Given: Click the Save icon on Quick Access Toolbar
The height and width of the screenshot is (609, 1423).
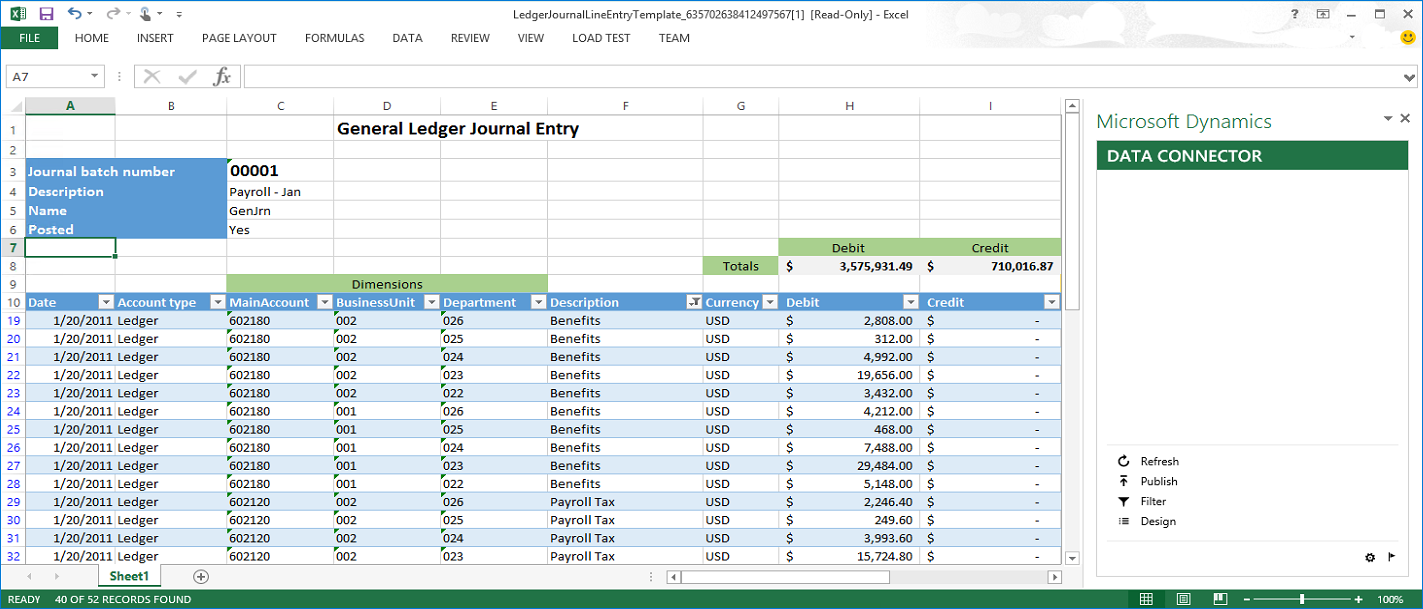Looking at the screenshot, I should [x=46, y=13].
